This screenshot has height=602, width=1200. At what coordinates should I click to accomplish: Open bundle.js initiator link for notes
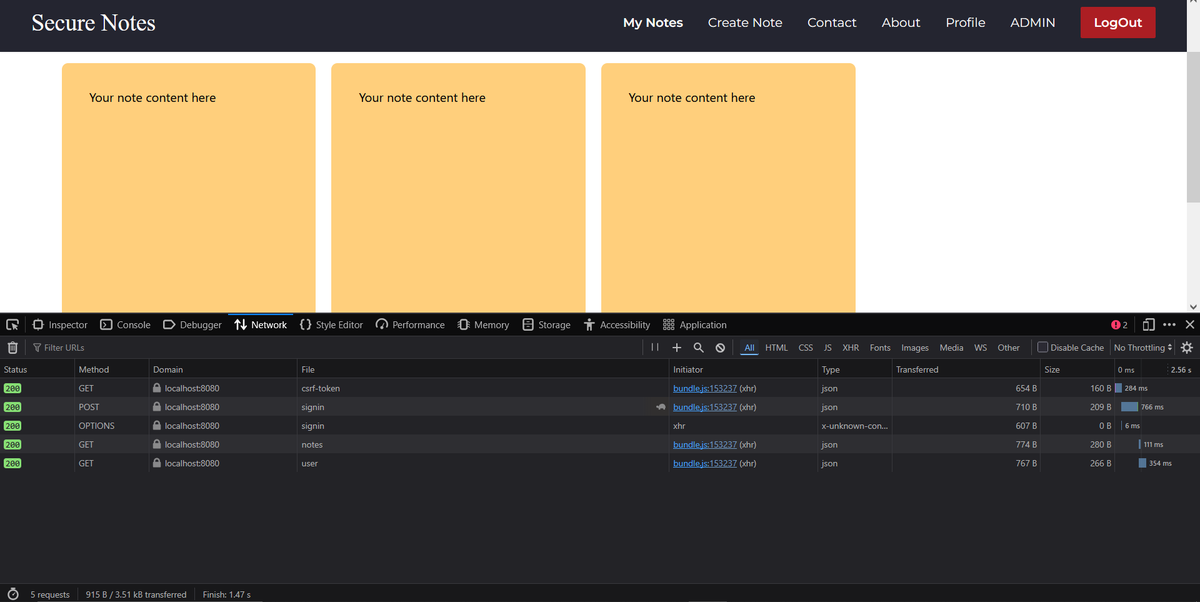click(705, 445)
